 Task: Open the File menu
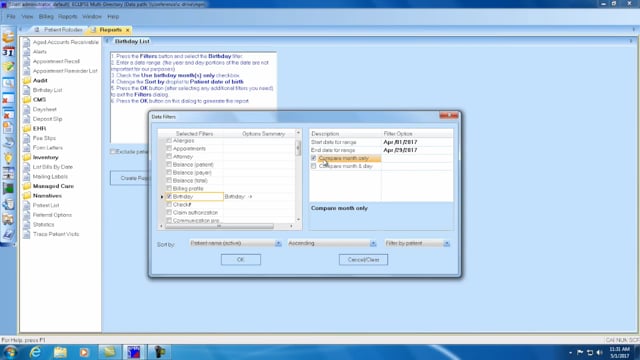11,17
